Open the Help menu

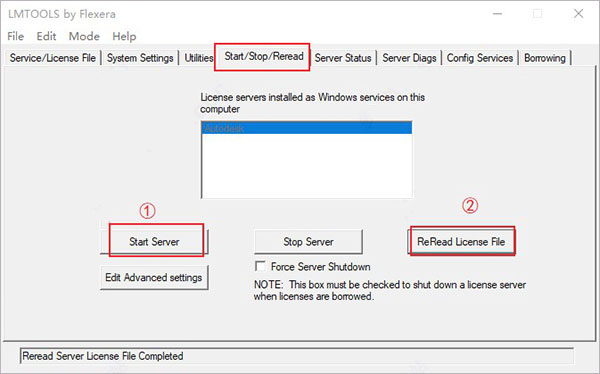(124, 36)
